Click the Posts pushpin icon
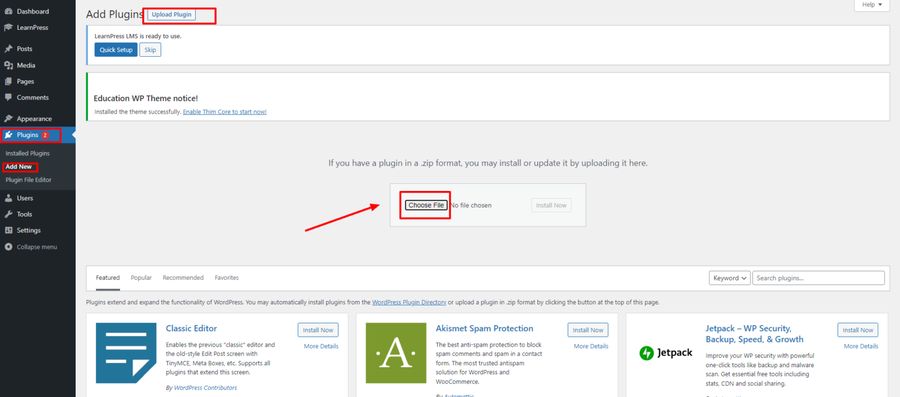 (9, 49)
